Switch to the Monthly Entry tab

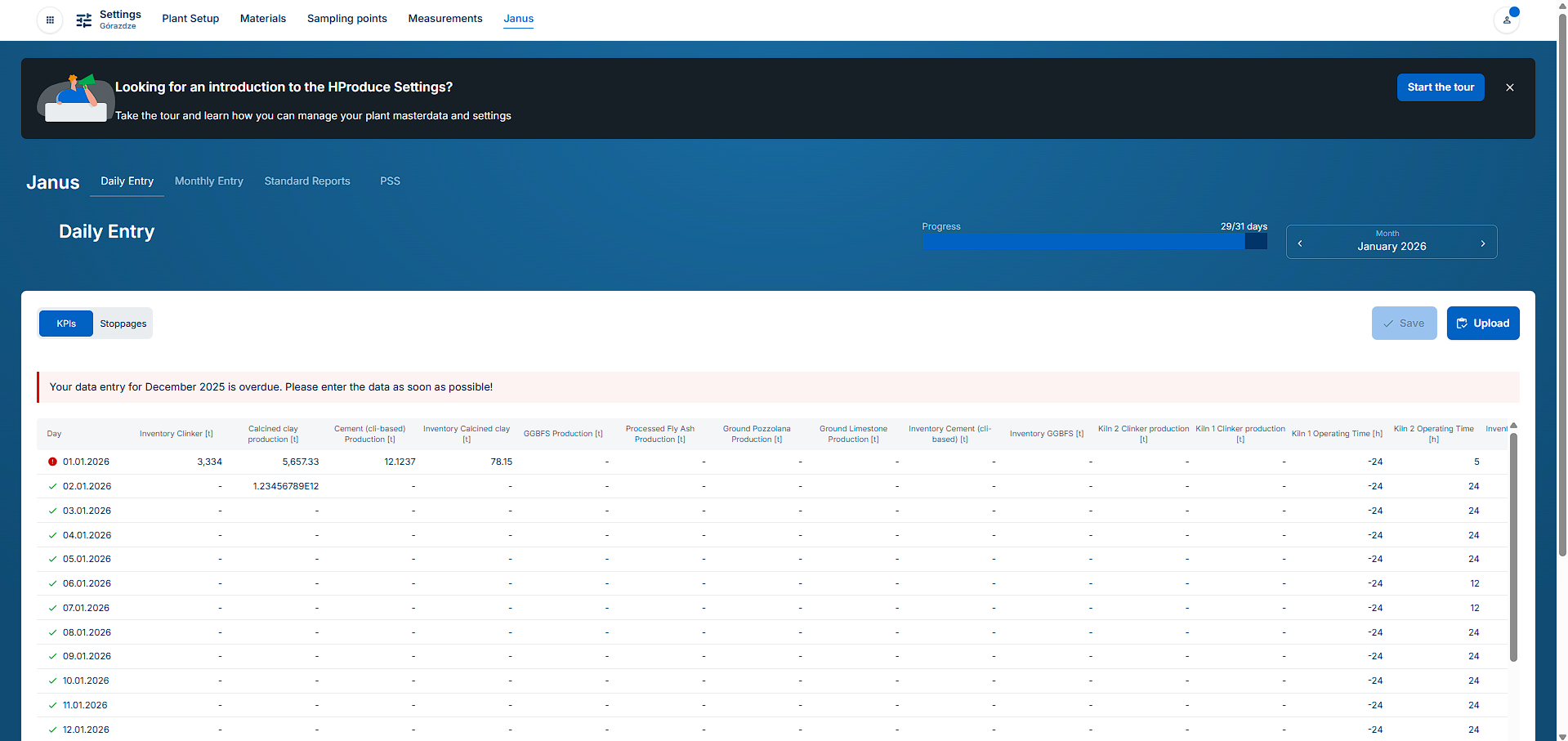tap(209, 181)
